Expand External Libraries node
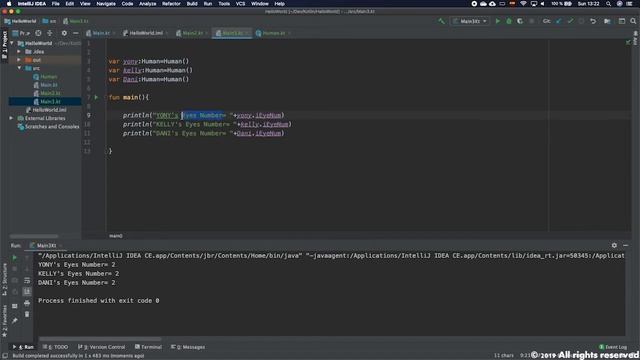Screen dimensions: 640x360 coord(11,118)
